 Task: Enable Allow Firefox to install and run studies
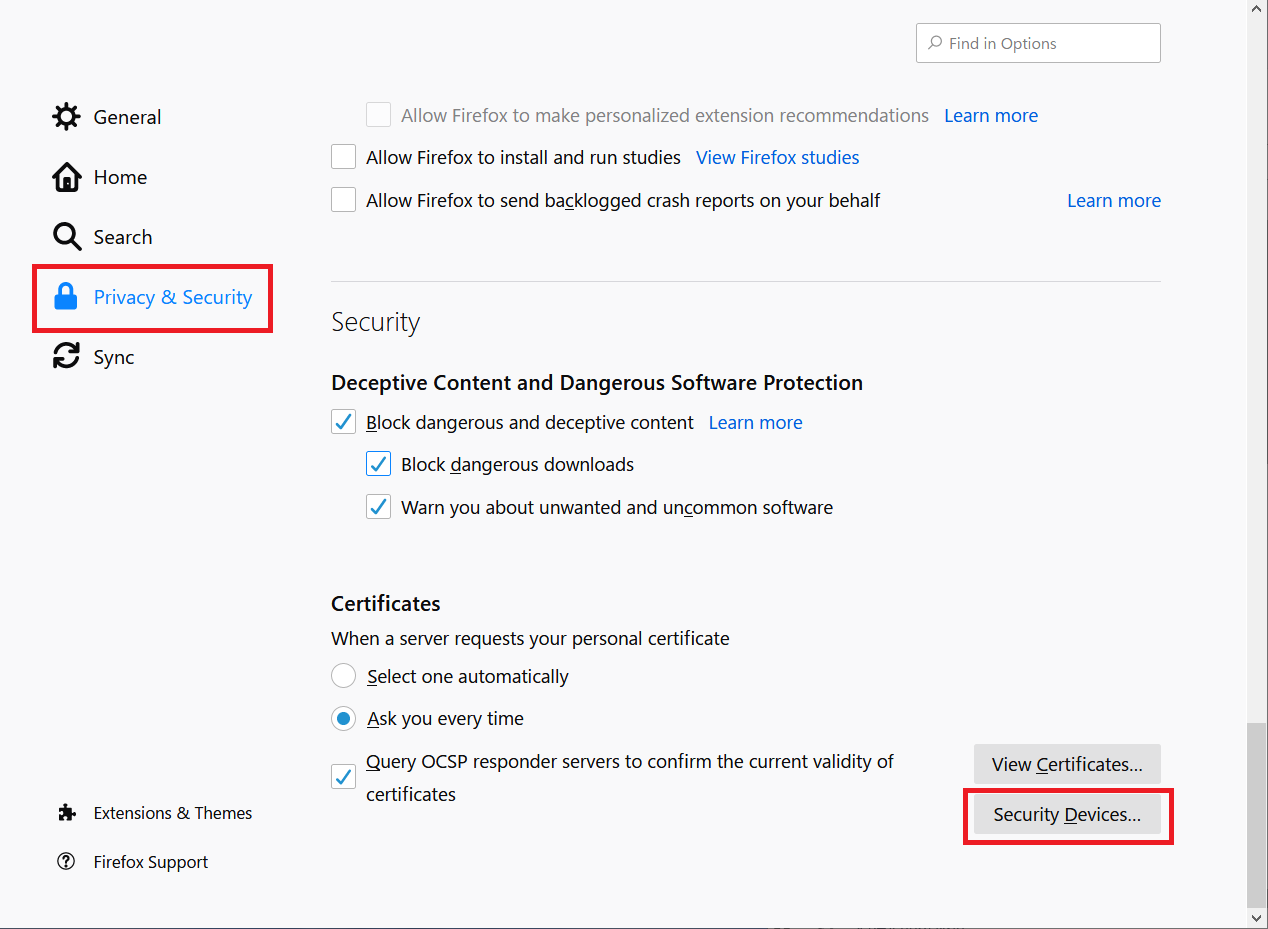tap(343, 156)
